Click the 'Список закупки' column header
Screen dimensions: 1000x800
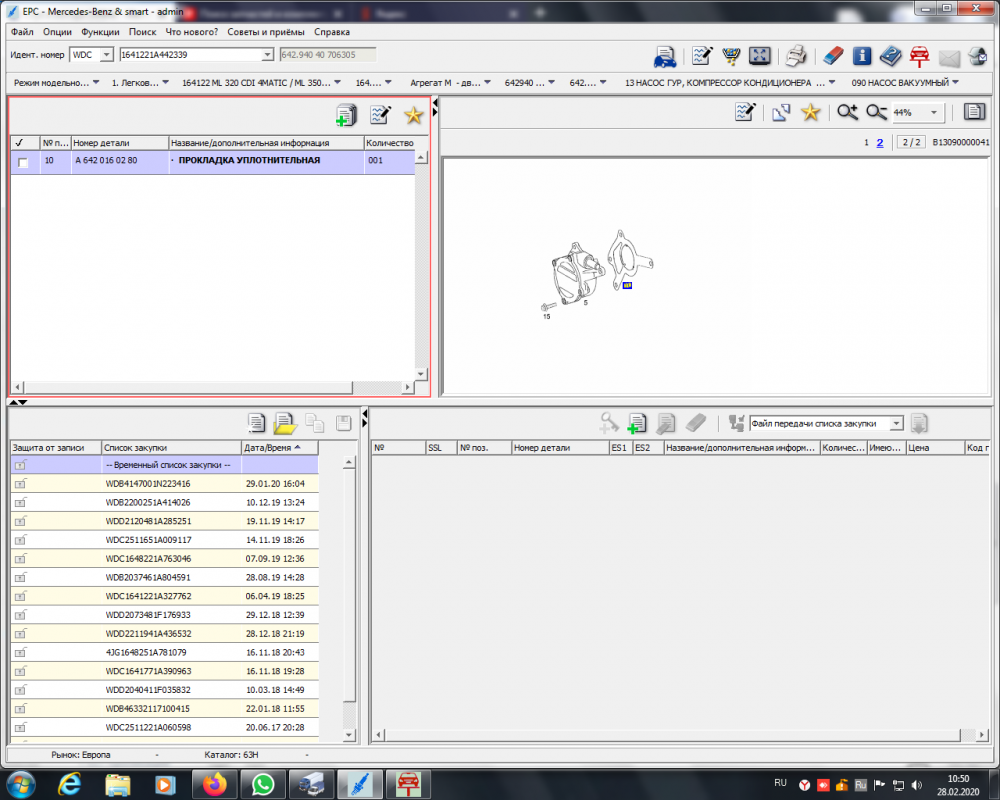172,448
